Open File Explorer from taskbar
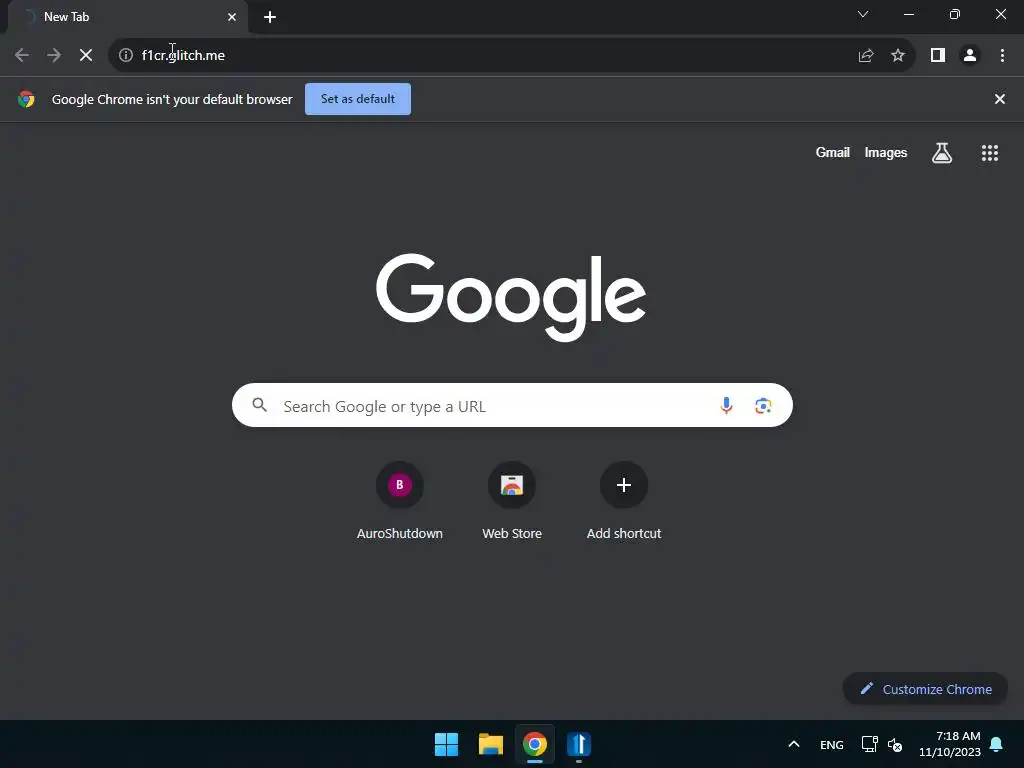Screen dimensions: 1024x768 [x=490, y=744]
